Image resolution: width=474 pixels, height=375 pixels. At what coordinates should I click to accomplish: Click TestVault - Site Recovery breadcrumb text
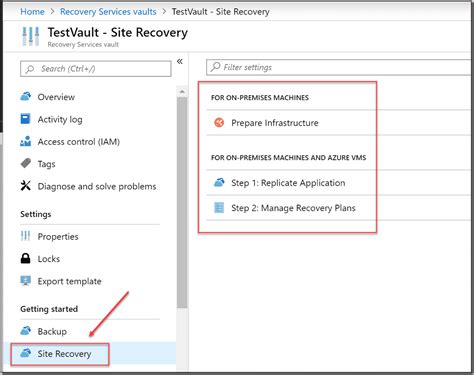point(220,12)
